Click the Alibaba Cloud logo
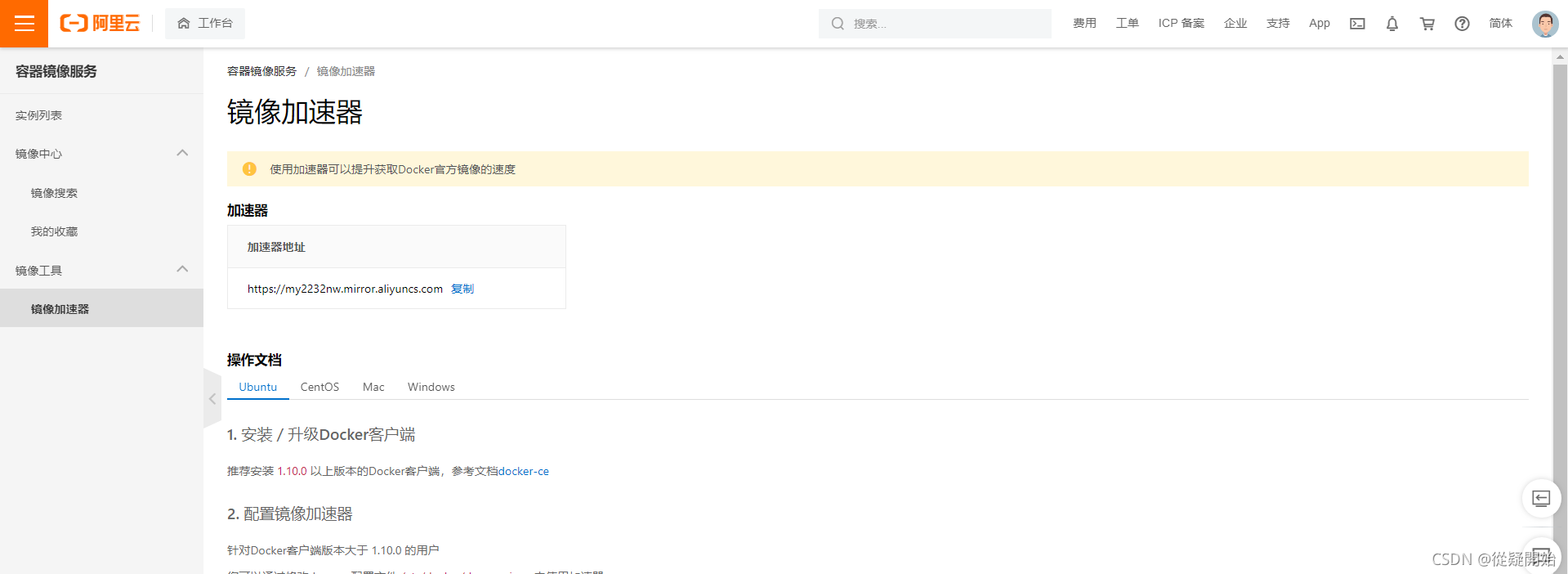The height and width of the screenshot is (574, 1568). pos(100,24)
